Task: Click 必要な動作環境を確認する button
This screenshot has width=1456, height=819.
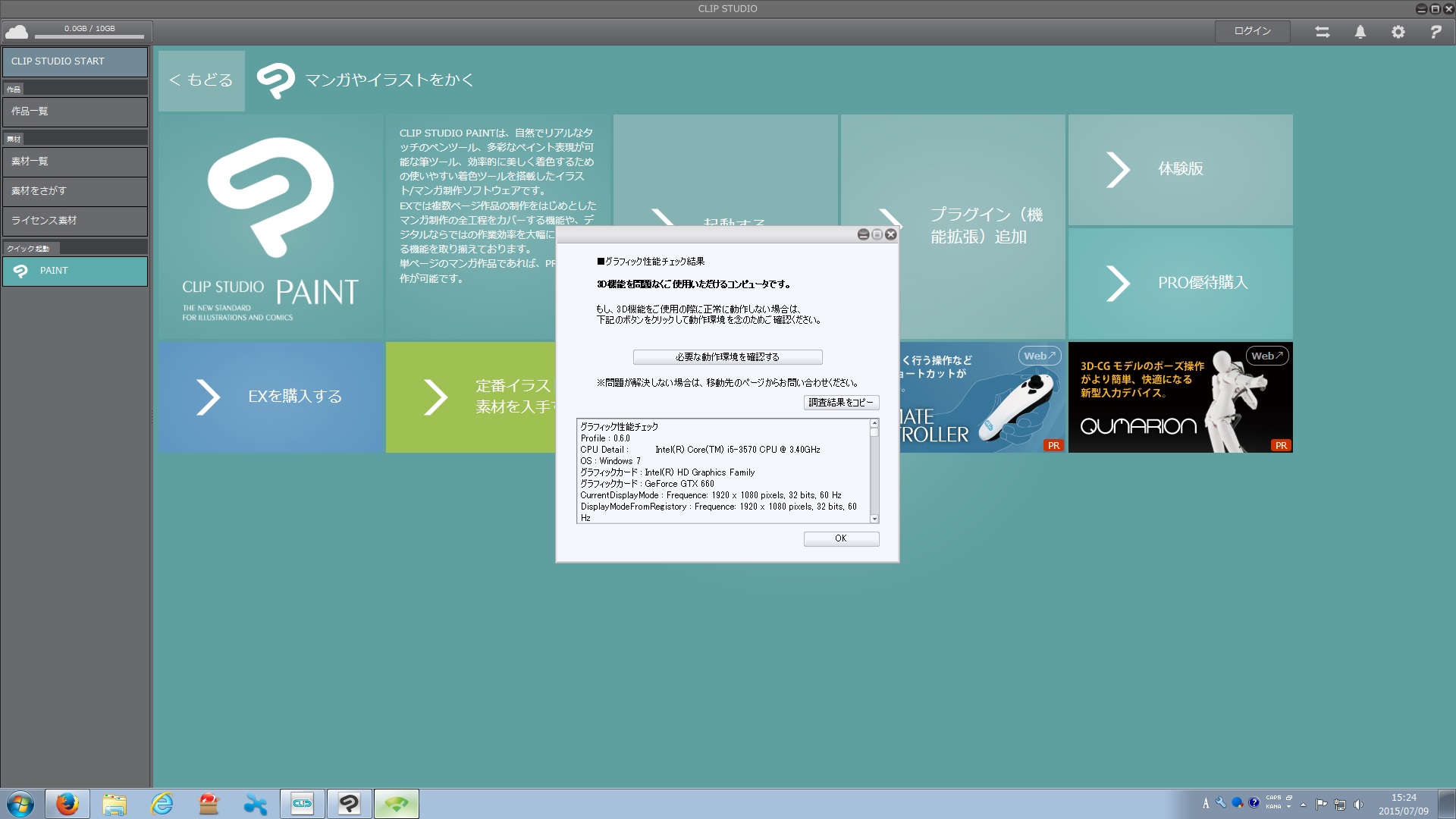Action: [x=727, y=356]
